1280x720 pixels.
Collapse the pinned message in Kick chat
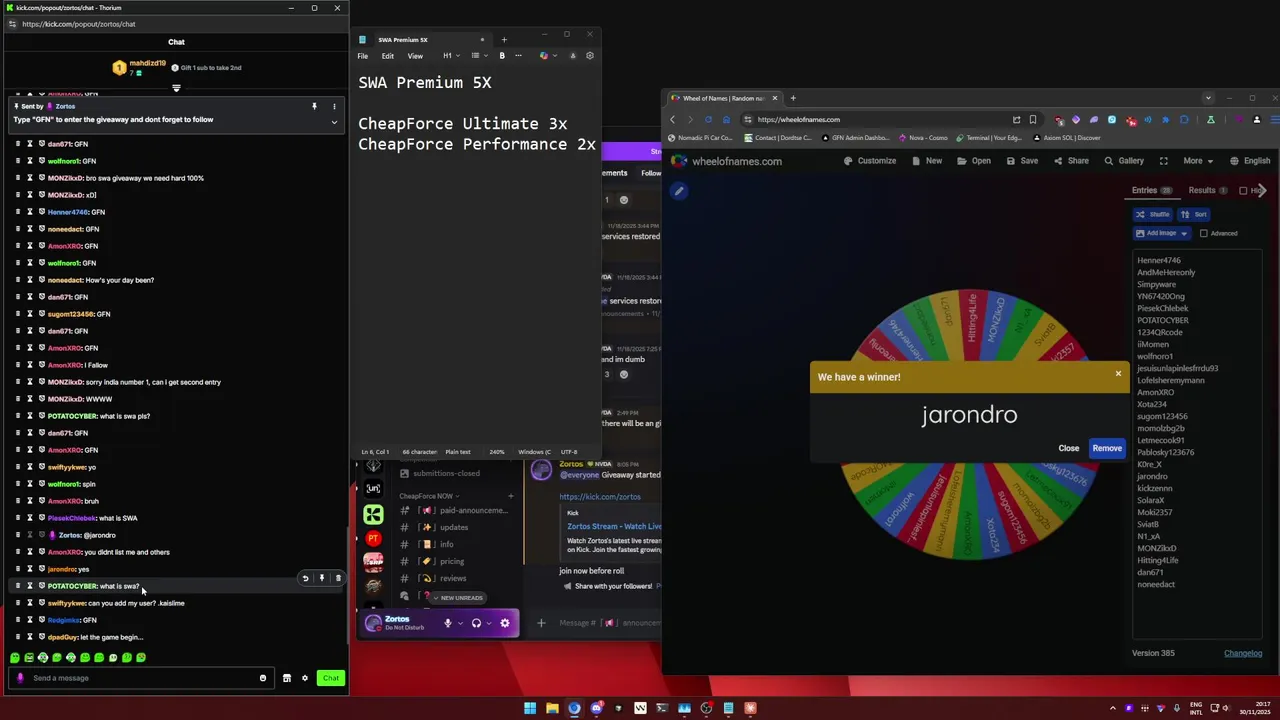point(334,122)
